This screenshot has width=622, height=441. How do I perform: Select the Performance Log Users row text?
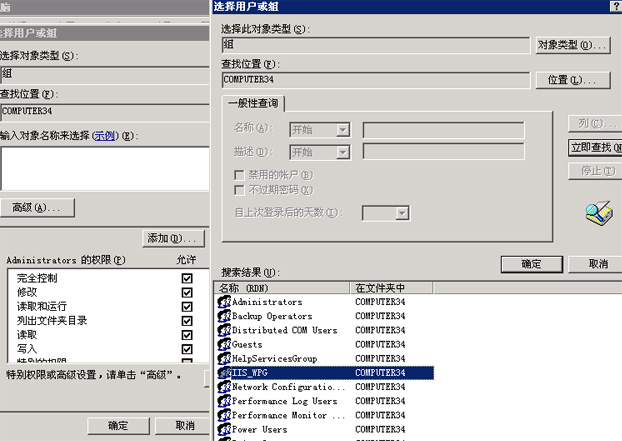(x=284, y=401)
